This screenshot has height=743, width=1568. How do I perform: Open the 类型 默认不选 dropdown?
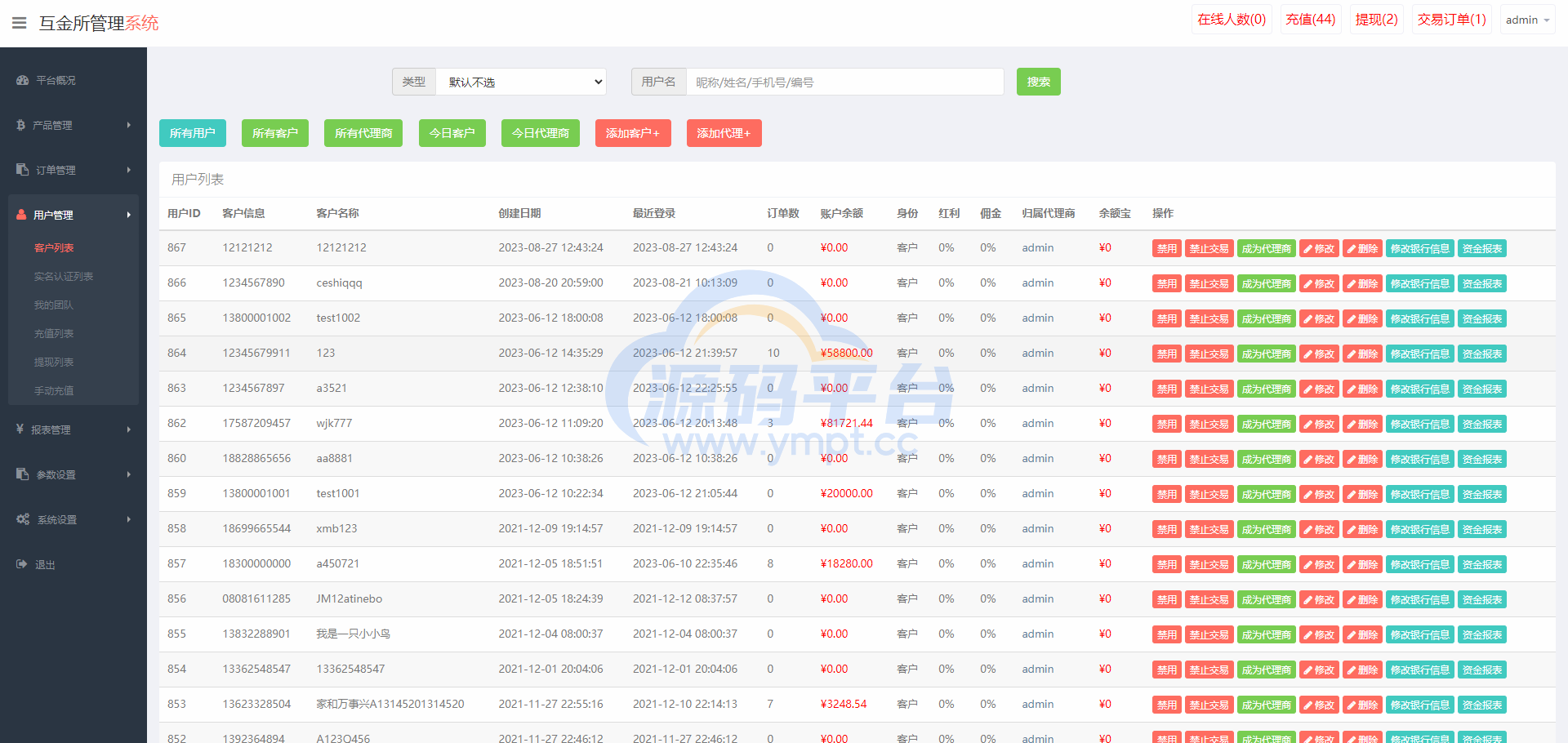tap(521, 82)
